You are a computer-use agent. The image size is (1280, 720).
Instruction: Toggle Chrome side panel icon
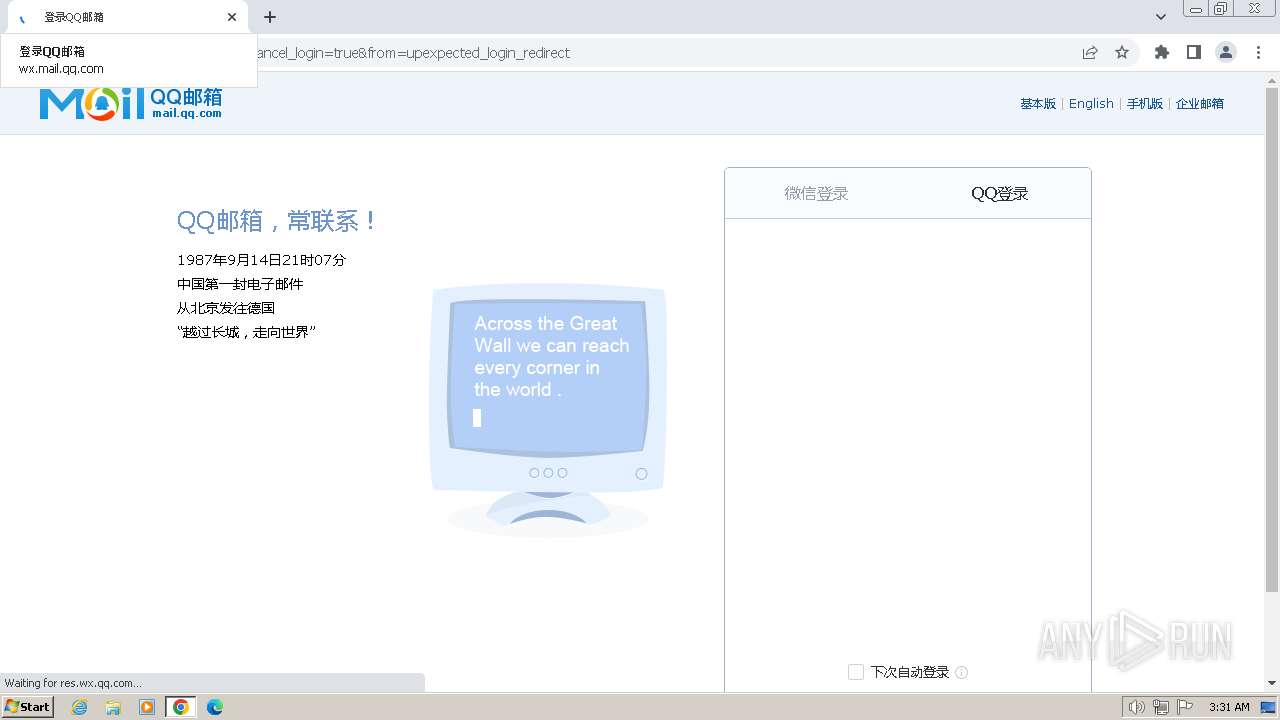[x=1193, y=53]
